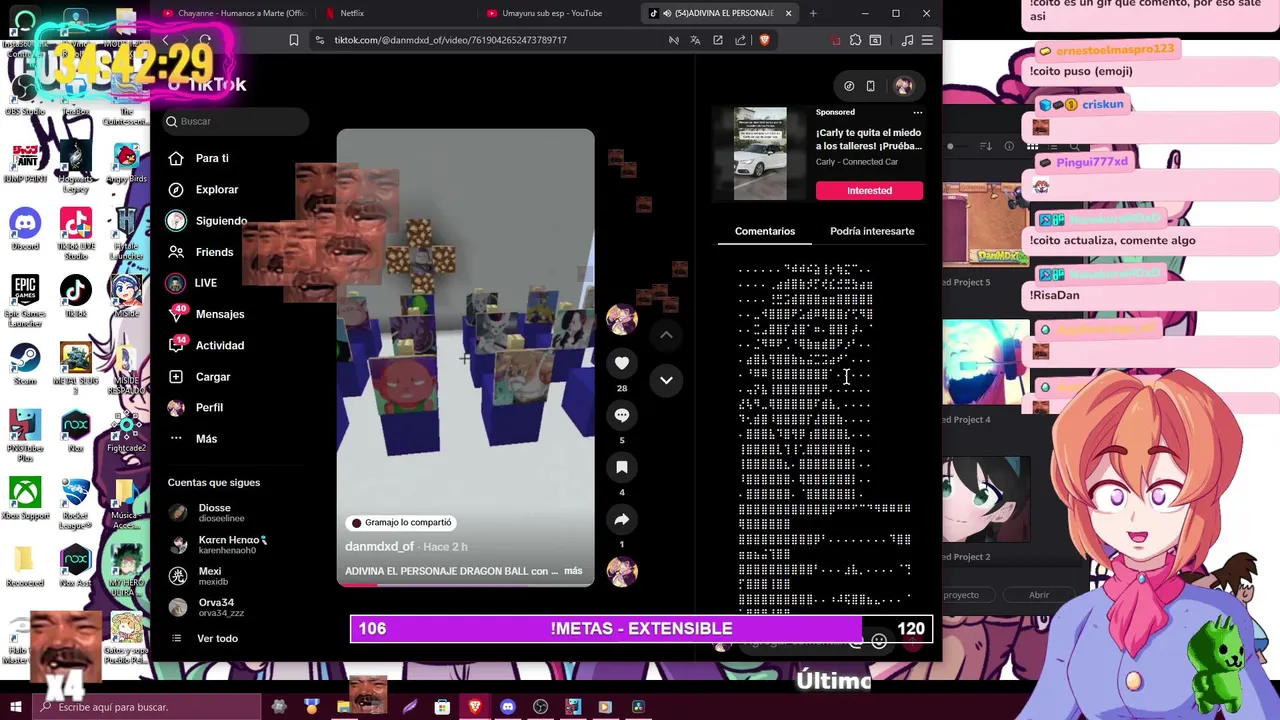The image size is (1280, 720).
Task: Open the browser hamburger menu
Action: coord(927,40)
